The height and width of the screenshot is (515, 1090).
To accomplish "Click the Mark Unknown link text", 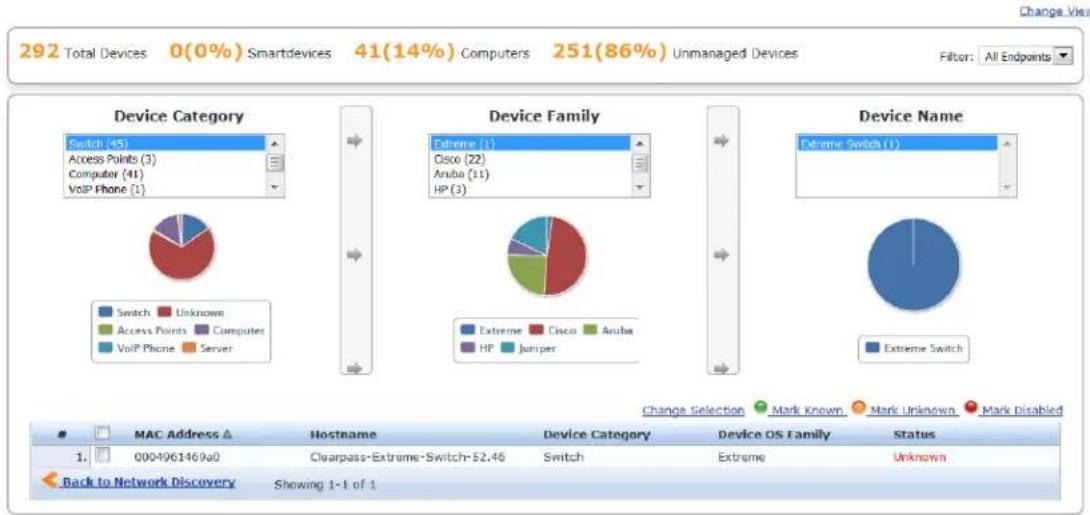I will pyautogui.click(x=913, y=410).
